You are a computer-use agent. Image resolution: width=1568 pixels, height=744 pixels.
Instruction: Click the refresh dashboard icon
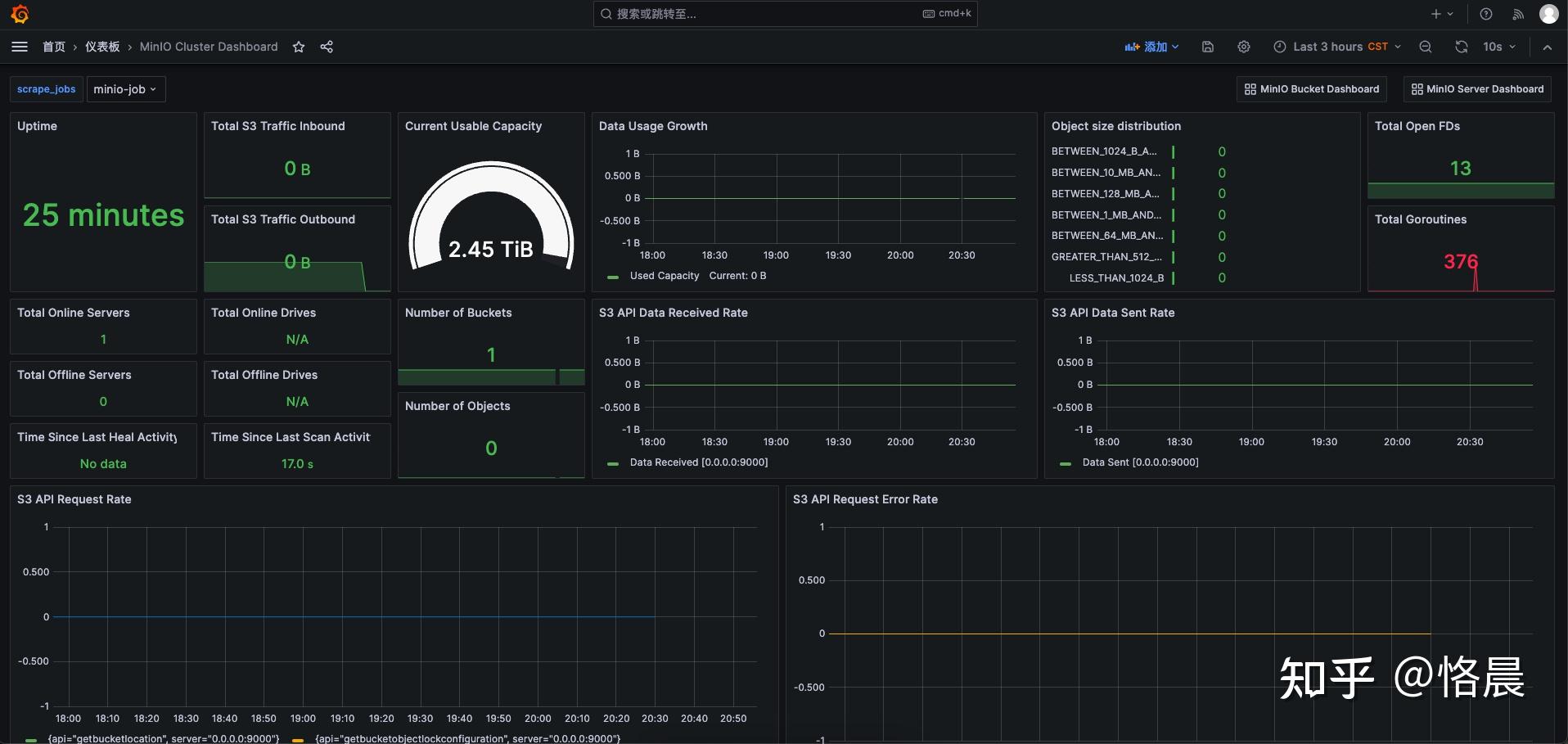coord(1461,47)
